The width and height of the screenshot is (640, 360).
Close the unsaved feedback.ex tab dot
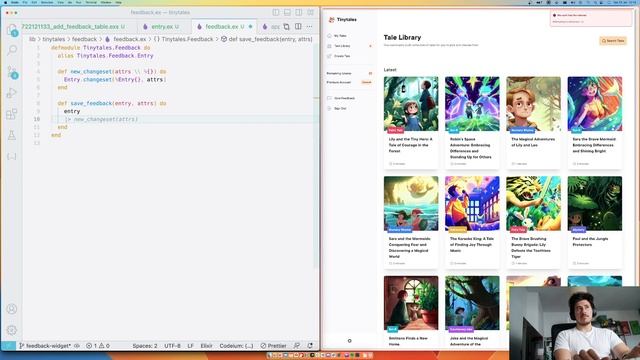coord(251,27)
